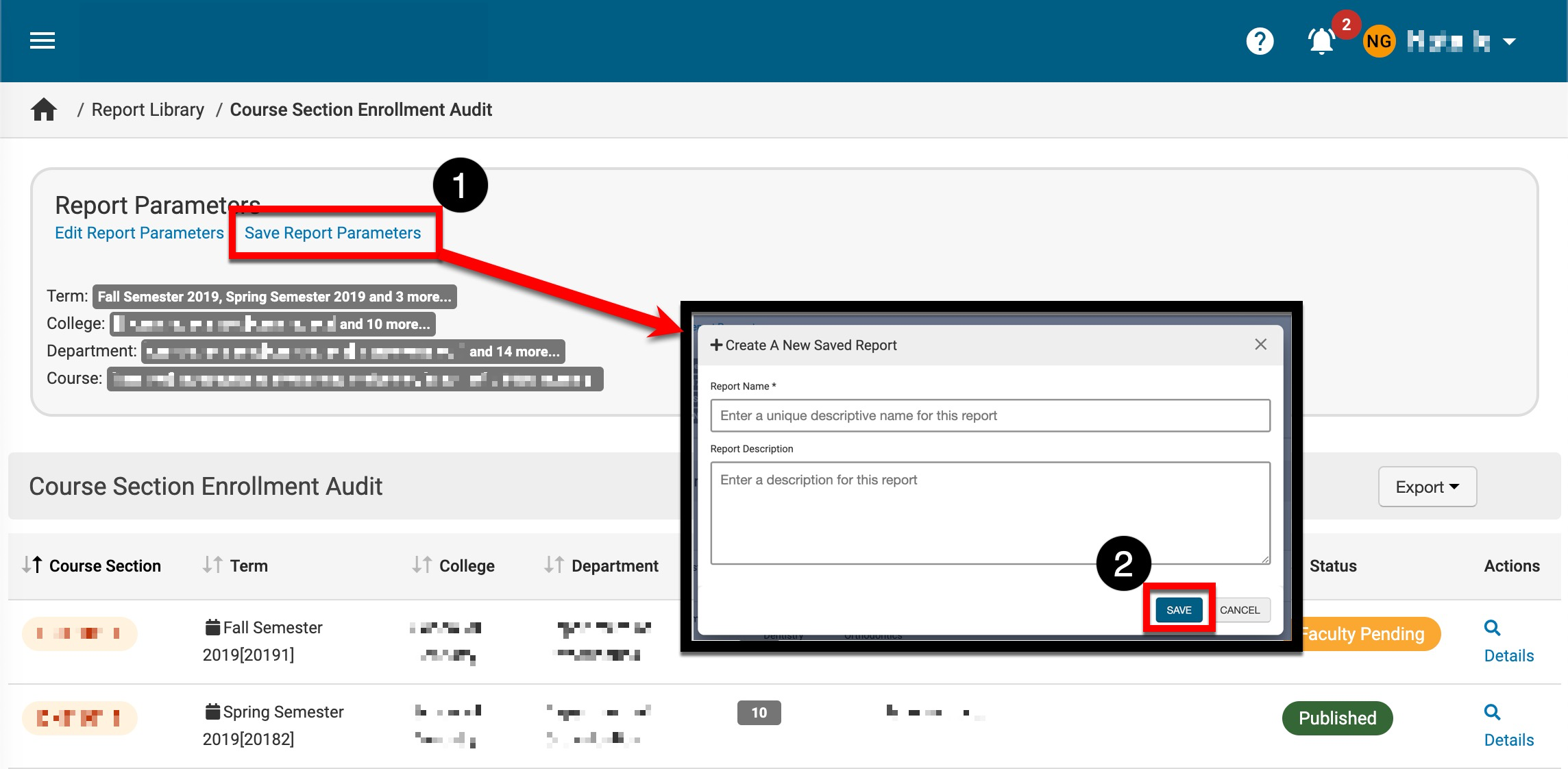This screenshot has height=769, width=1568.
Task: Click into the Report Name field
Action: point(990,415)
